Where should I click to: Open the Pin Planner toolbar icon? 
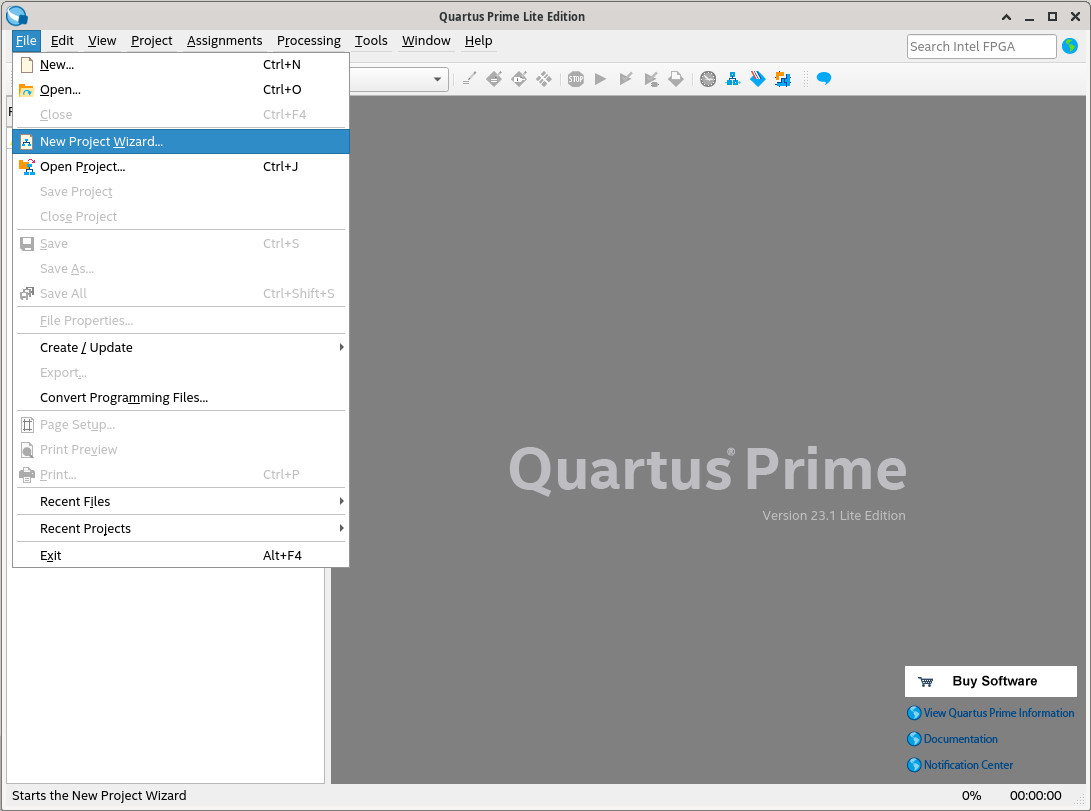pyautogui.click(x=519, y=79)
